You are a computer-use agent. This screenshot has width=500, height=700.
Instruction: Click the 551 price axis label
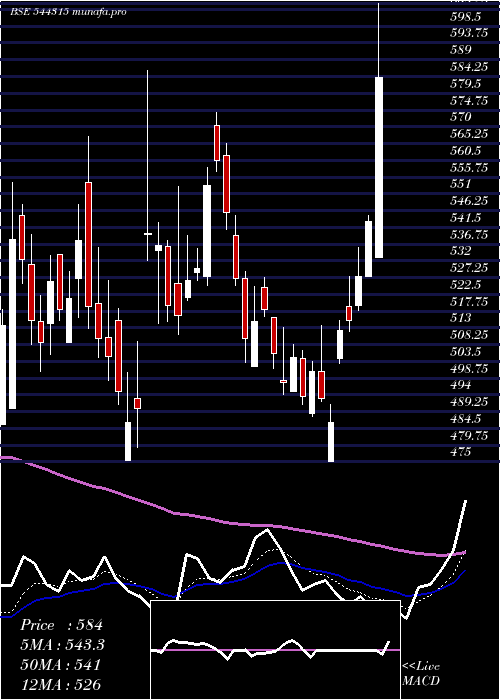(x=461, y=184)
